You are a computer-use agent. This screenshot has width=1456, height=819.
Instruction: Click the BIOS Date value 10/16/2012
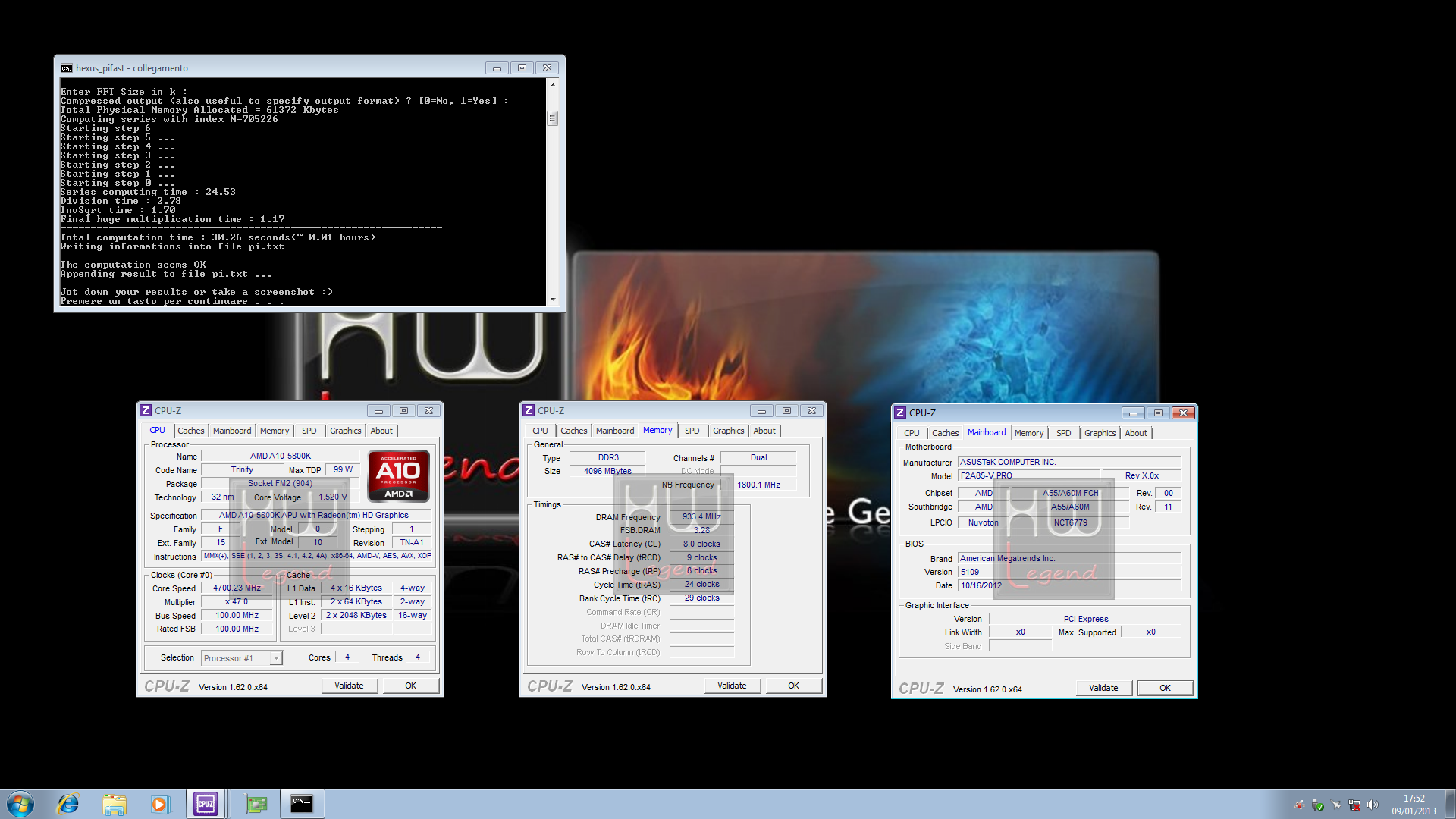pos(1069,586)
